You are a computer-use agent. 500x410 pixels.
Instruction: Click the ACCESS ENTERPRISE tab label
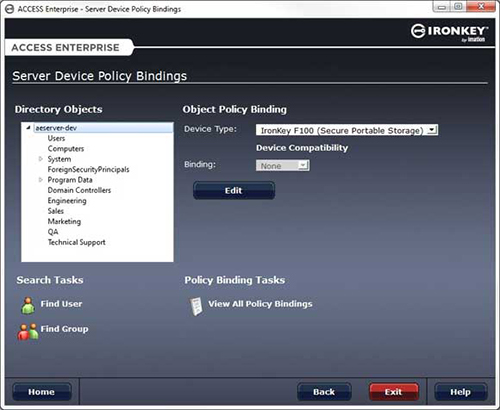tap(66, 47)
